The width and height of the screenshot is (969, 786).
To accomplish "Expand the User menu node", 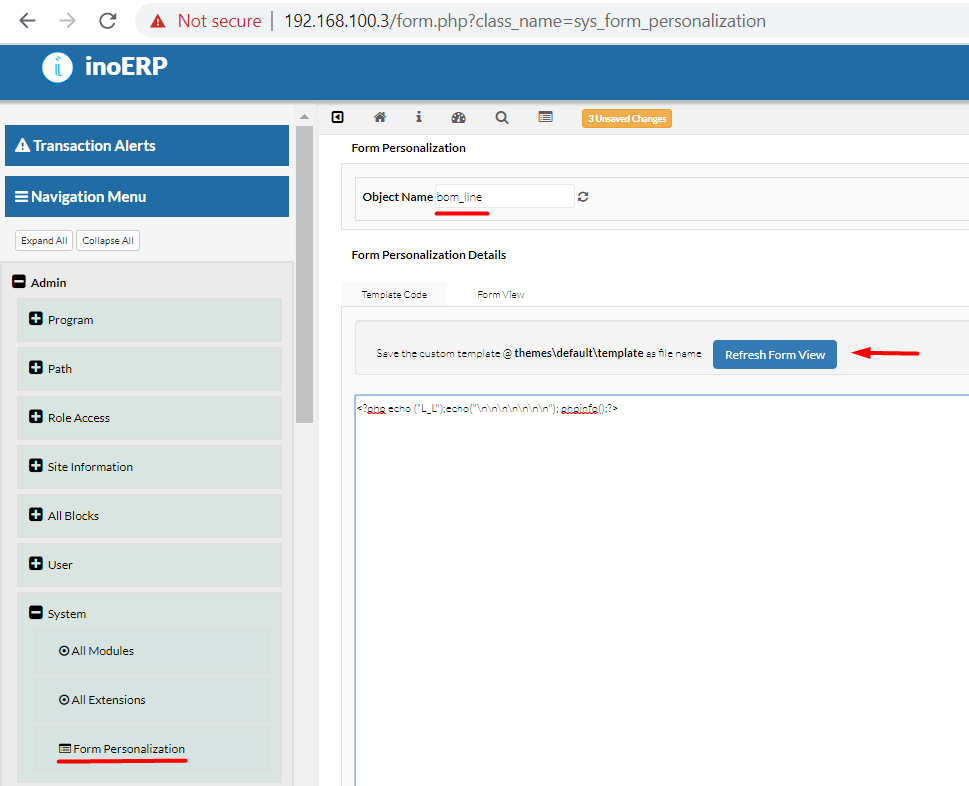I will pyautogui.click(x=36, y=564).
